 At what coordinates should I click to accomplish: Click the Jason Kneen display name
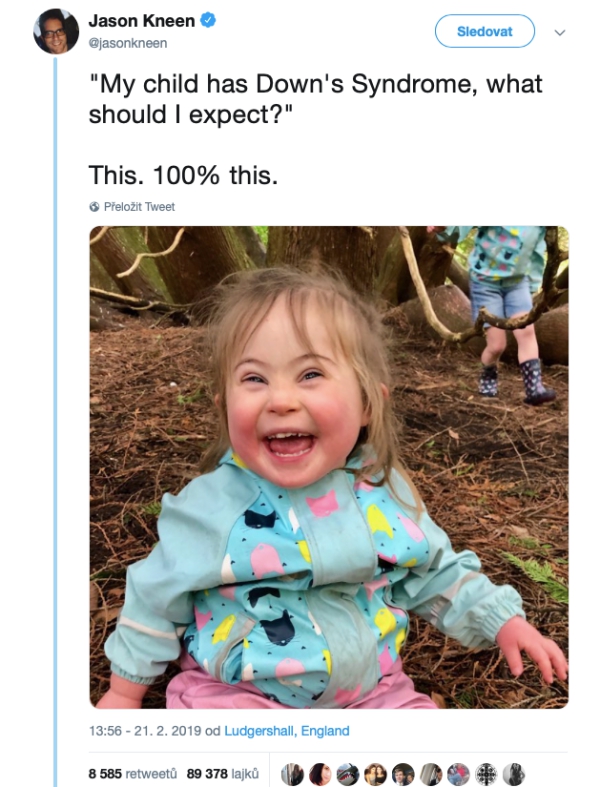click(x=142, y=21)
